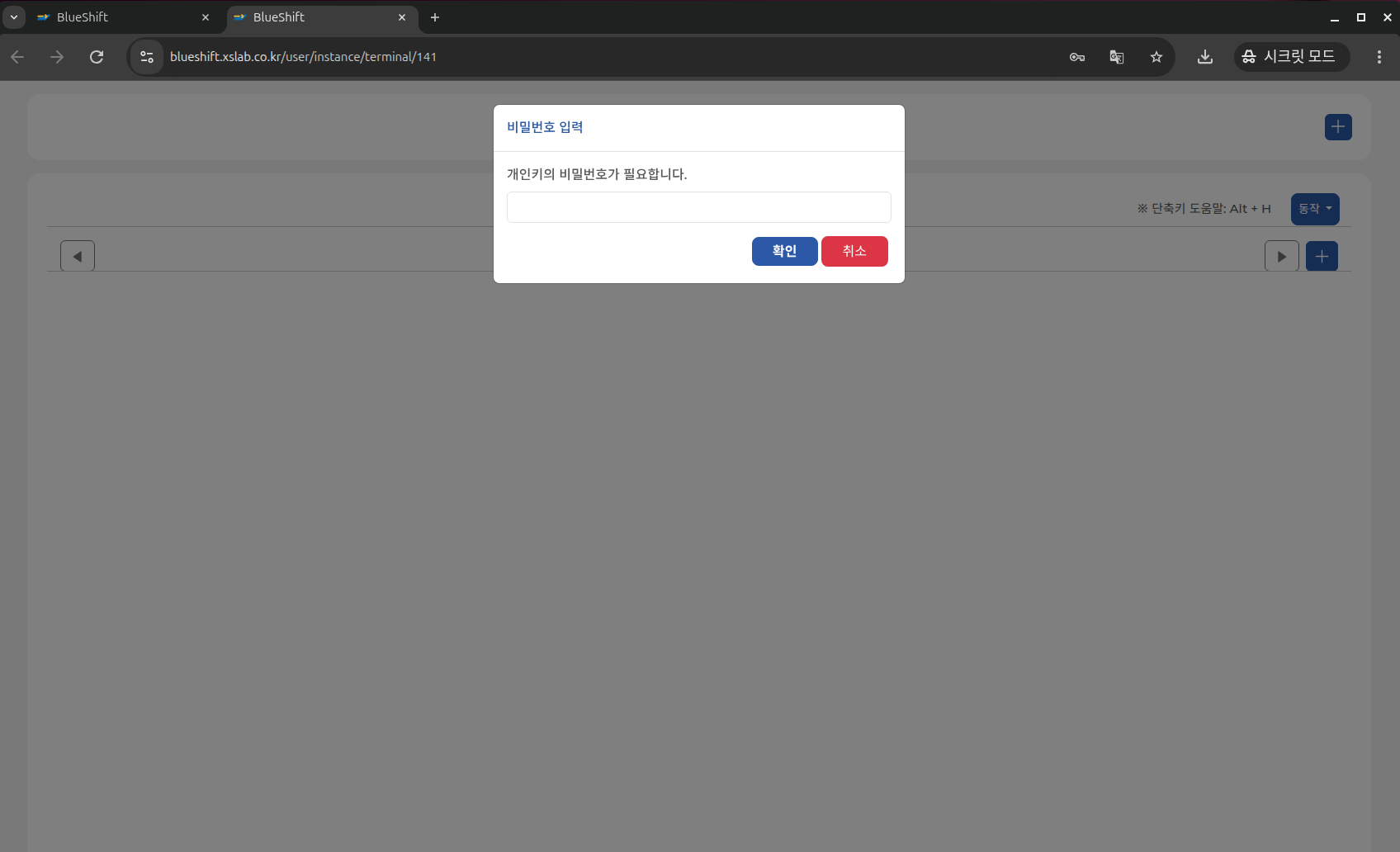Click the left arrow tab scroll button
Viewport: 1400px width, 852px height.
[x=78, y=257]
